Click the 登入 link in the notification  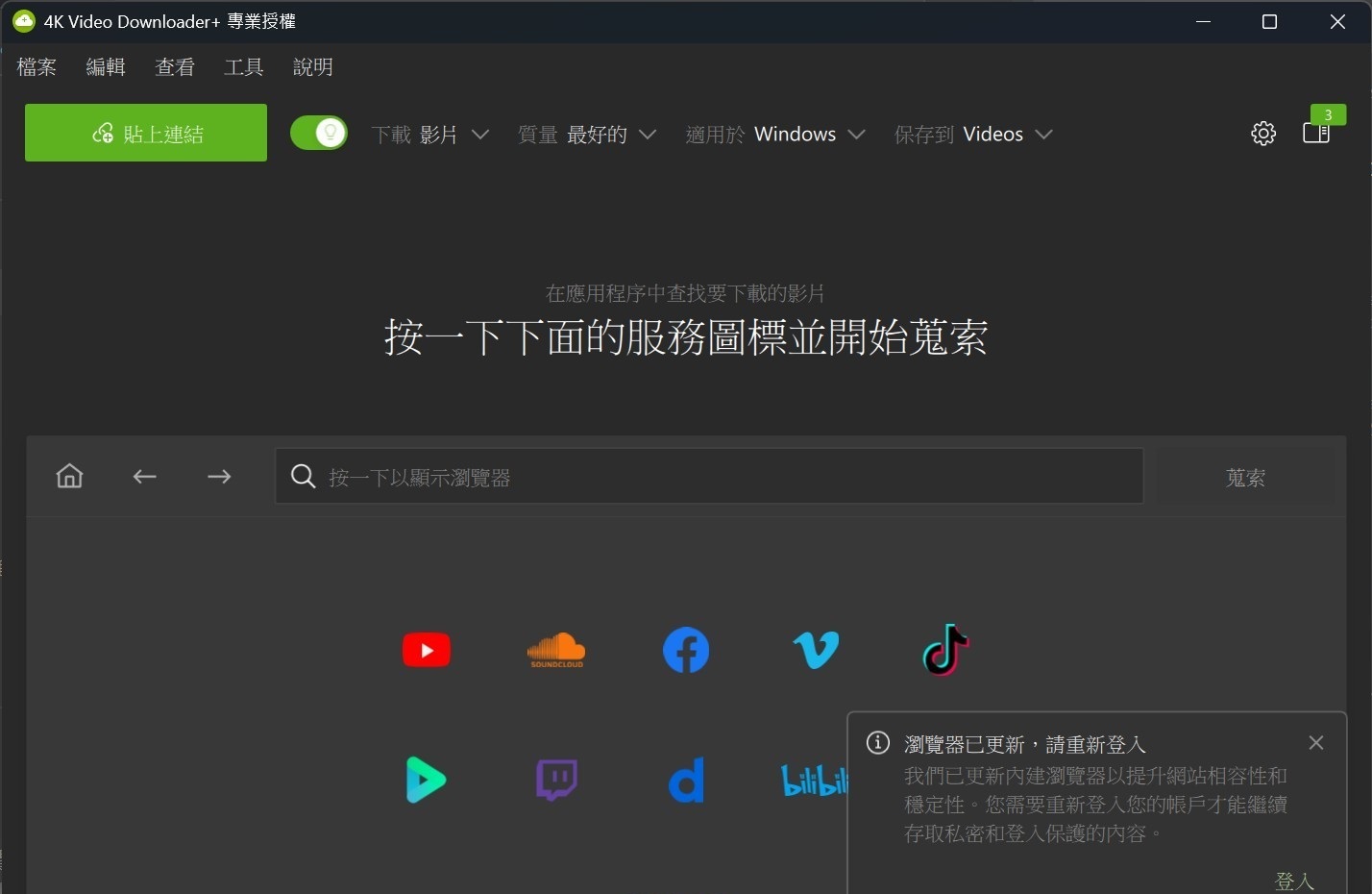click(1293, 881)
